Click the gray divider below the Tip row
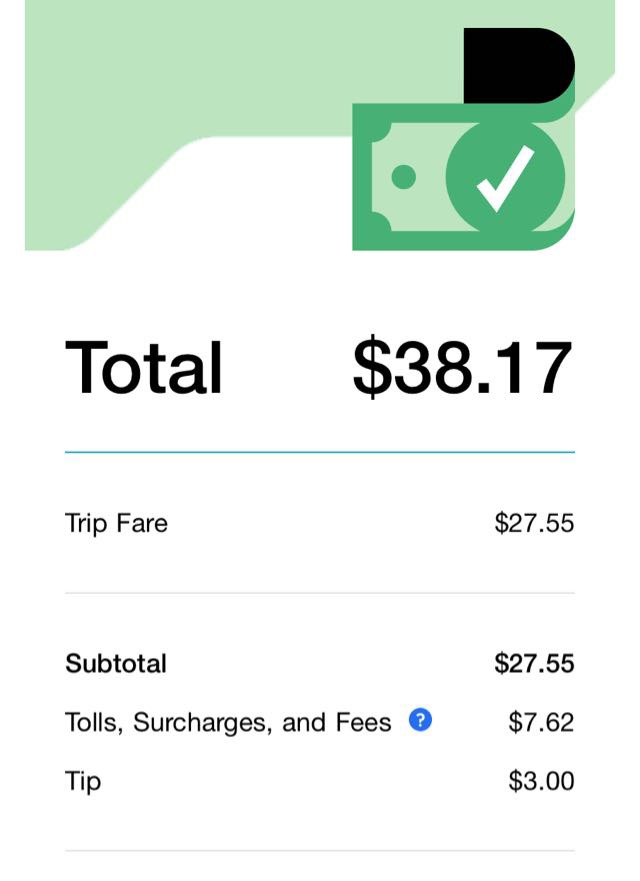This screenshot has height=881, width=640. [320, 851]
